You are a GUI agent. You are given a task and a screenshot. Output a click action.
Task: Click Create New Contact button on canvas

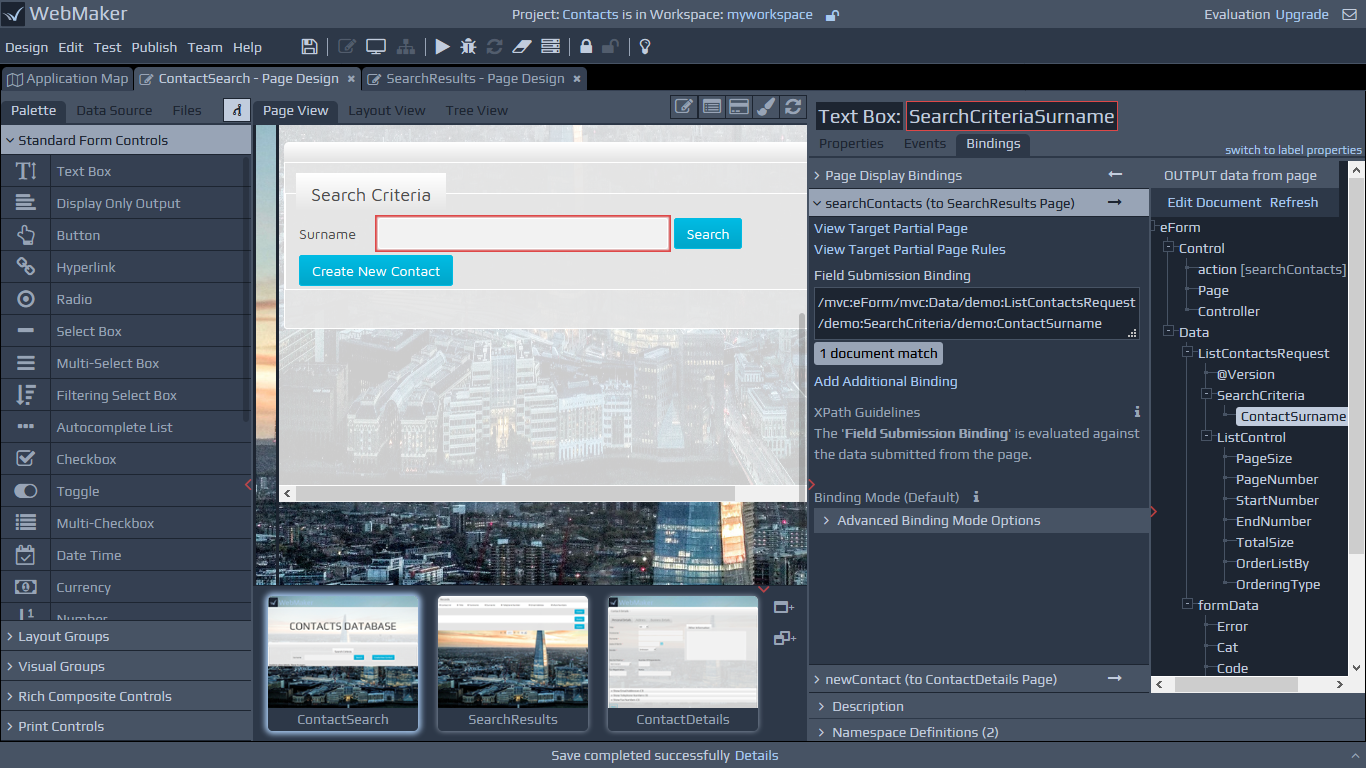pyautogui.click(x=376, y=271)
